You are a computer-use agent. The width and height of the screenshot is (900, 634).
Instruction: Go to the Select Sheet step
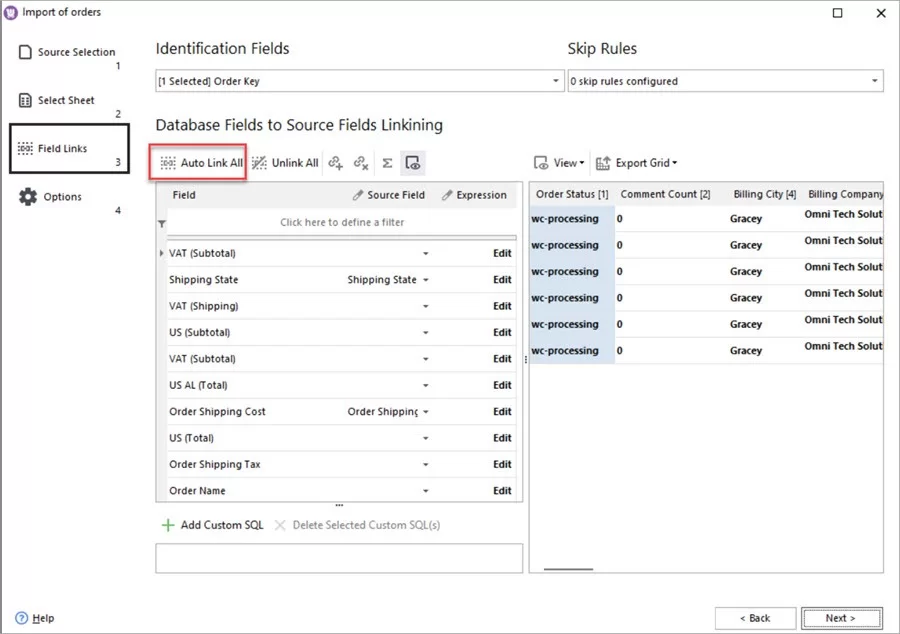point(68,100)
